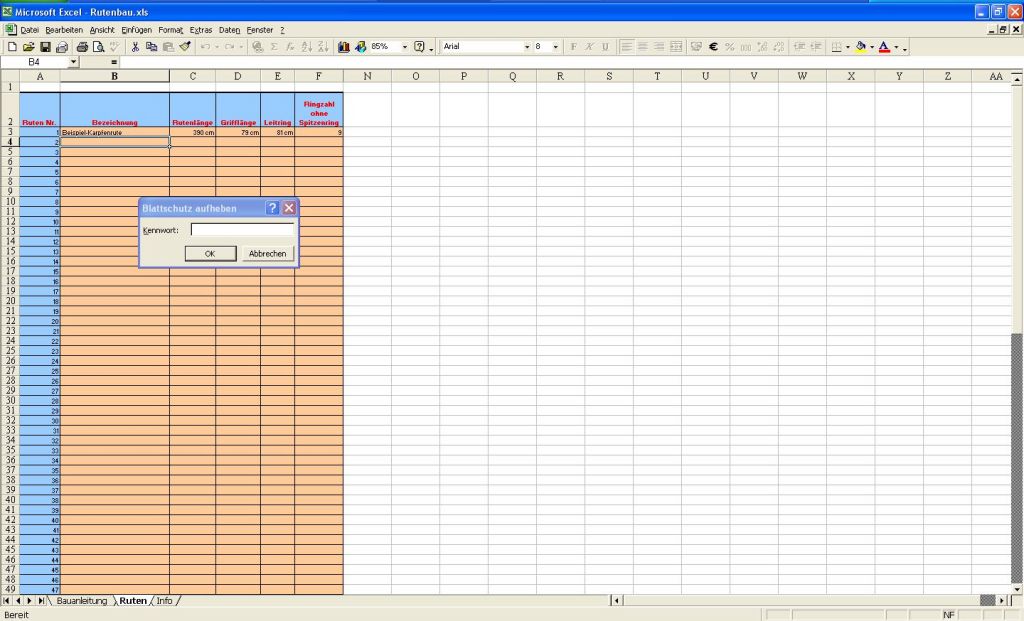Image resolution: width=1024 pixels, height=621 pixels.
Task: Launch the Chart Wizard icon
Action: click(344, 47)
